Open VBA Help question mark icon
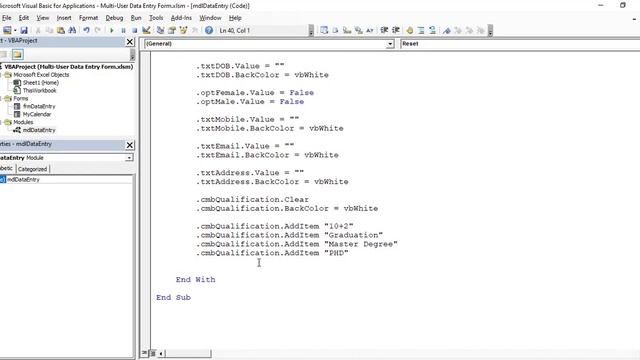The width and height of the screenshot is (640, 360). point(209,30)
